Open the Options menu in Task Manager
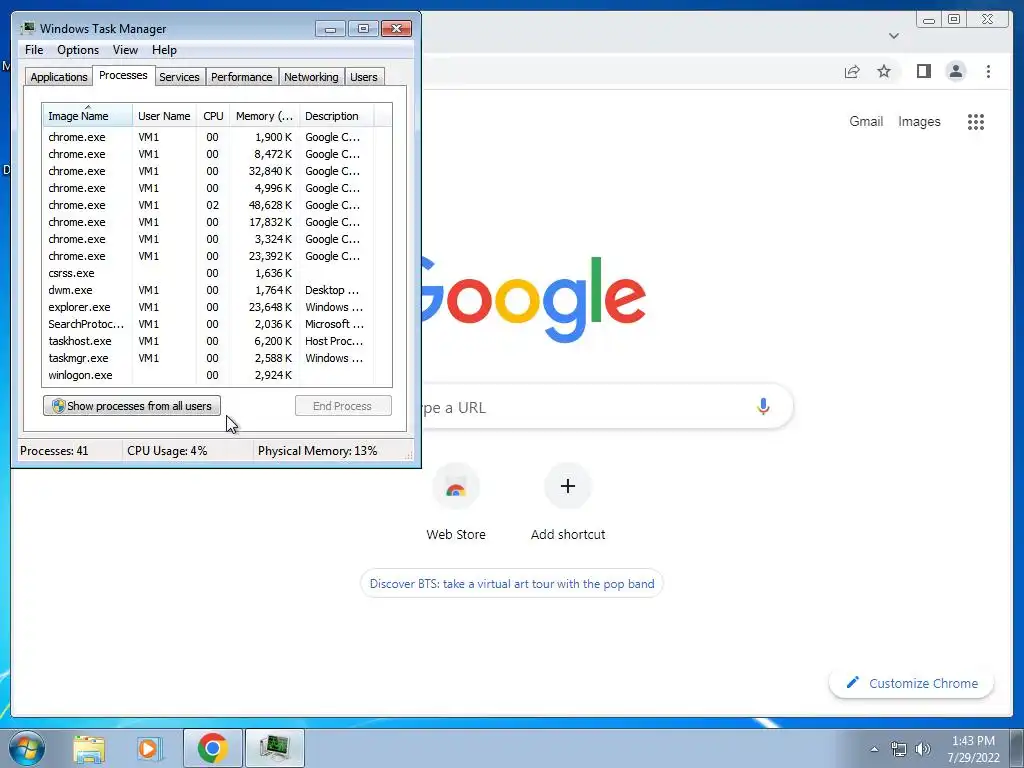Viewport: 1024px width, 768px height. click(x=78, y=50)
